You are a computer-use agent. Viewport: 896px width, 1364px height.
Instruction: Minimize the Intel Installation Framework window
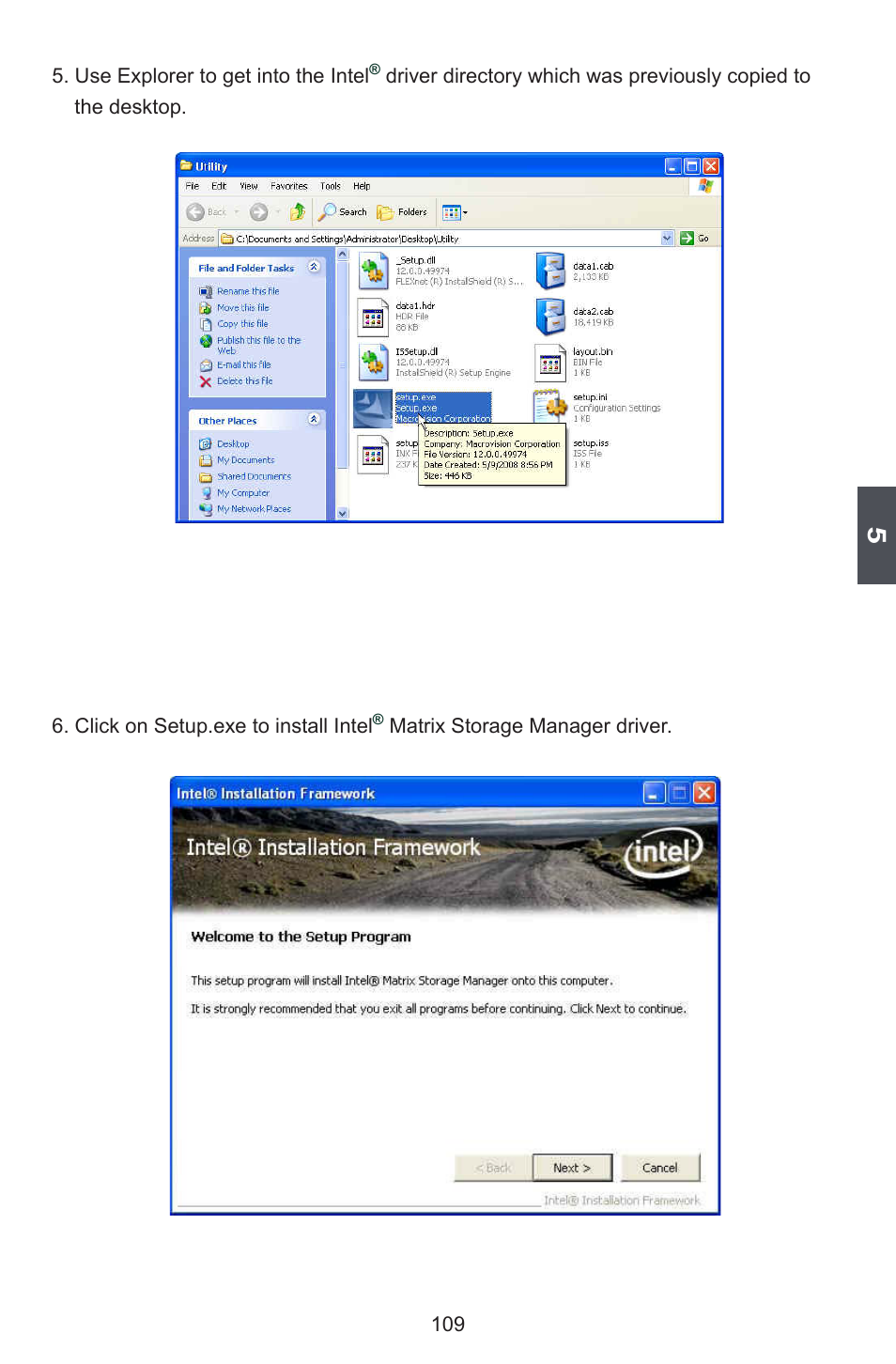[655, 793]
